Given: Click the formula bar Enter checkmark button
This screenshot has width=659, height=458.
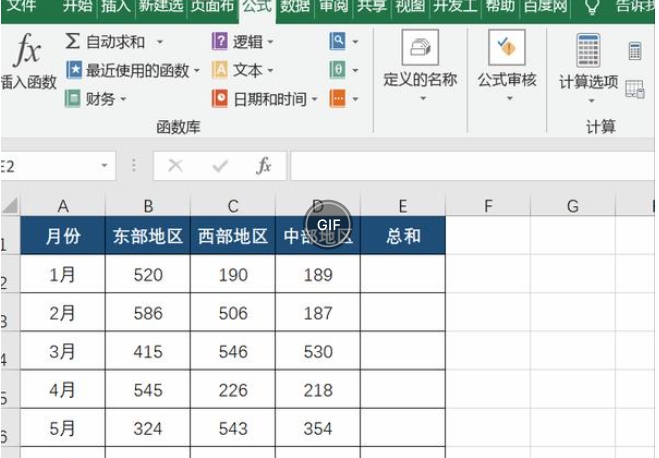Looking at the screenshot, I should tap(220, 166).
